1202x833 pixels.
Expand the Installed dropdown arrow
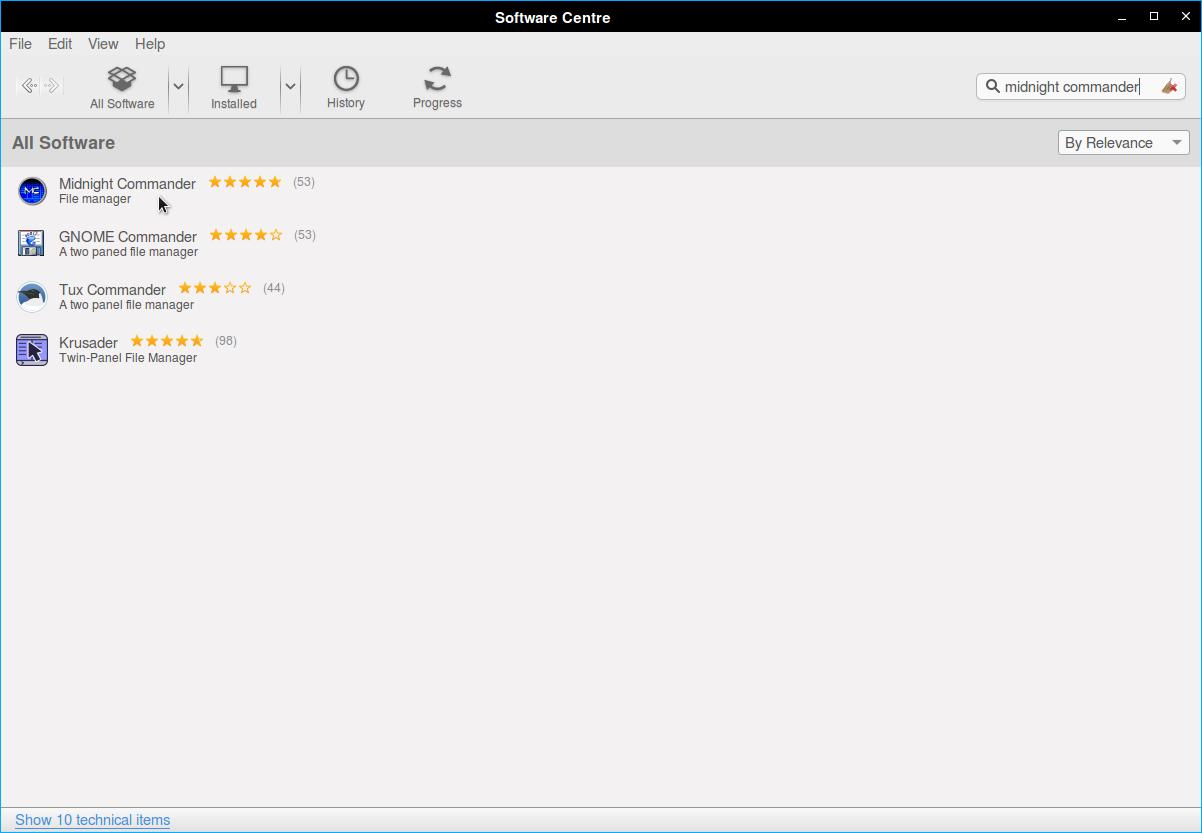click(290, 87)
